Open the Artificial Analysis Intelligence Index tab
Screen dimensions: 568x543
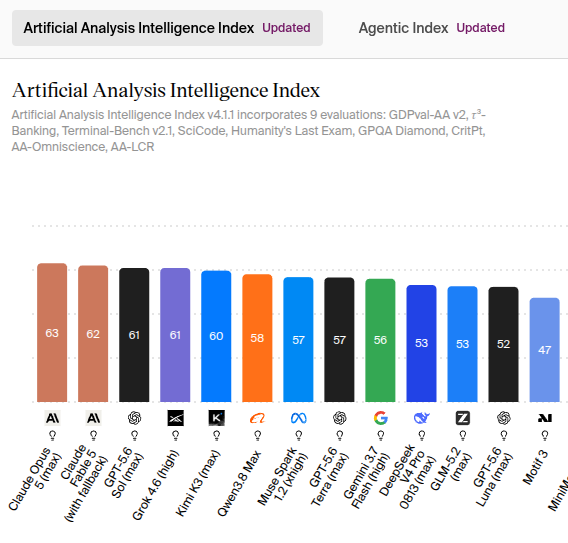pyautogui.click(x=167, y=28)
